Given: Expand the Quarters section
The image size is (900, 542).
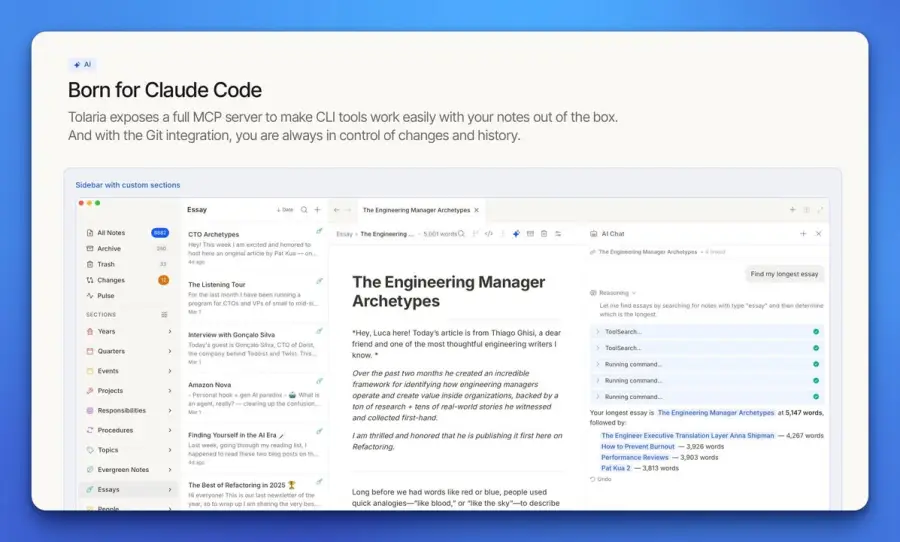Looking at the screenshot, I should (170, 351).
